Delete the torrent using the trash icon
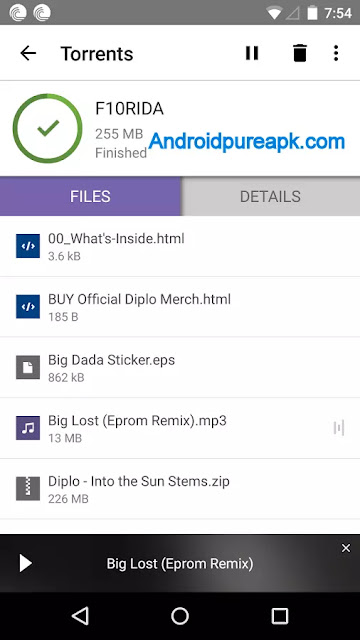The image size is (360, 640). 300,53
